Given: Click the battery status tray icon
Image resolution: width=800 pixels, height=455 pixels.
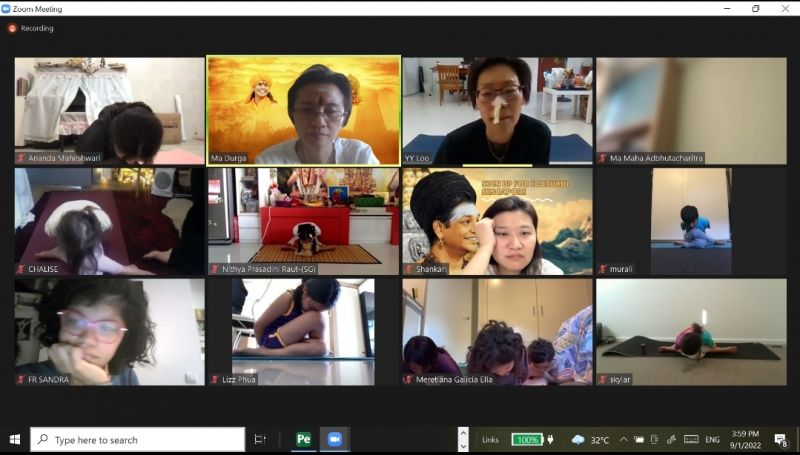Looking at the screenshot, I should (x=639, y=440).
